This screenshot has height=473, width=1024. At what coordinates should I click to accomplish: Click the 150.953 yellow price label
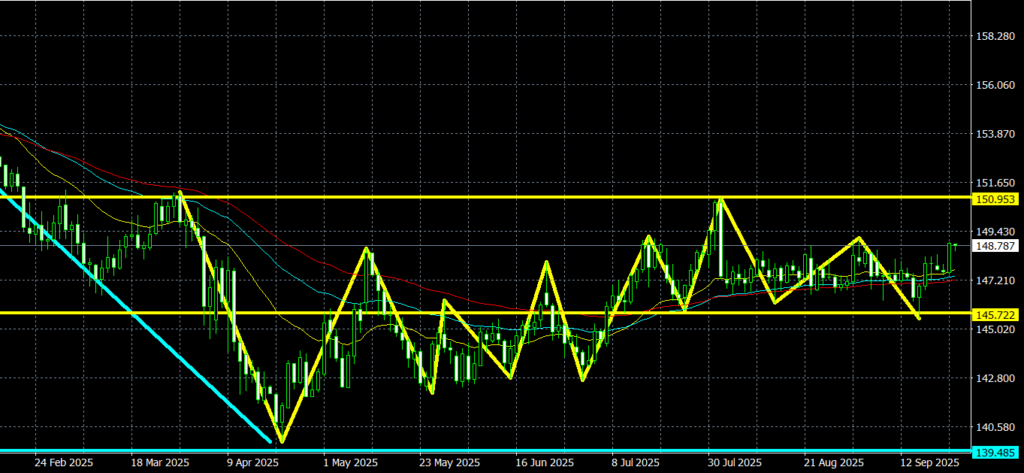pos(998,199)
